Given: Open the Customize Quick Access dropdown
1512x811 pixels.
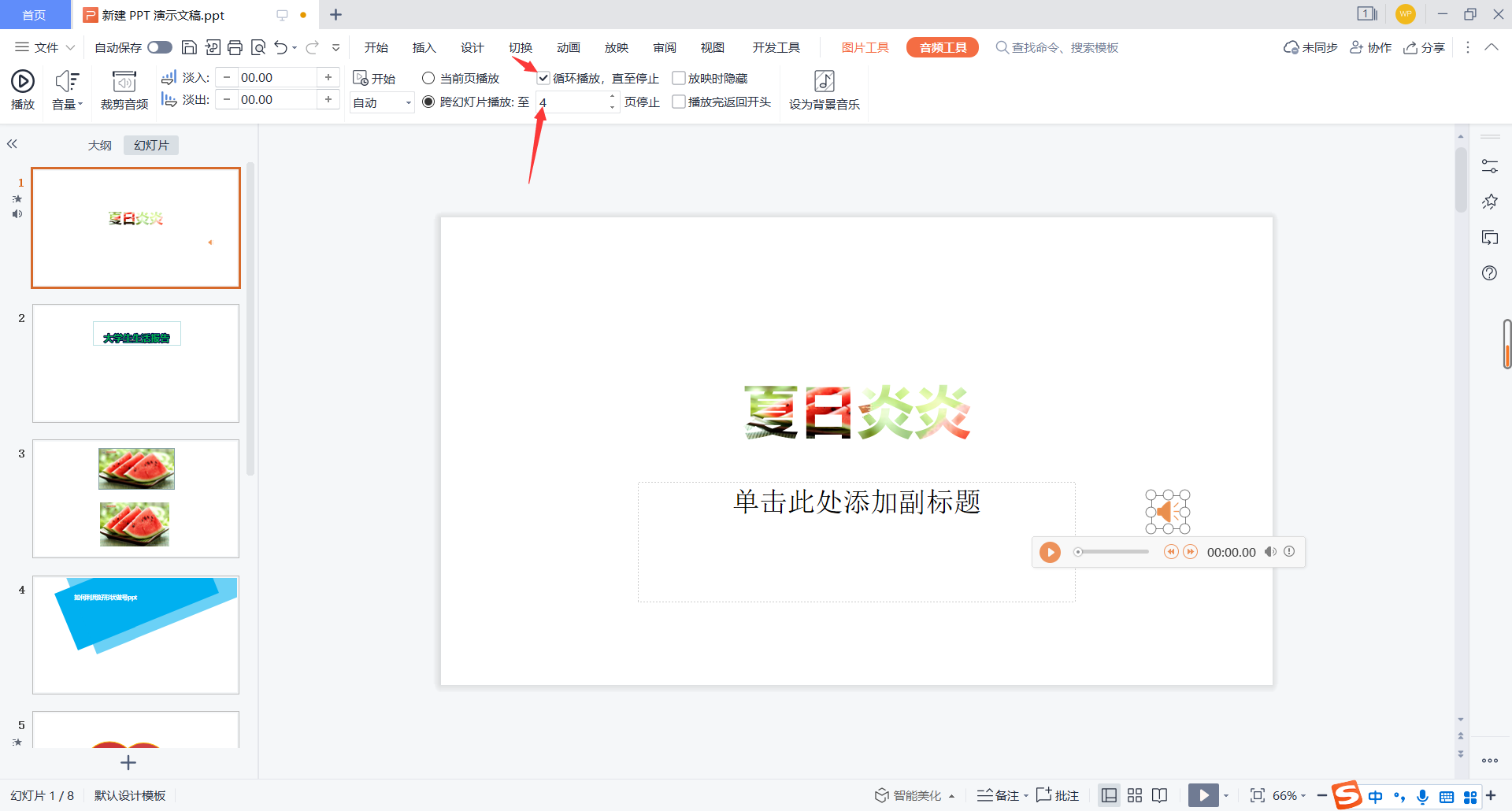Looking at the screenshot, I should coord(335,47).
